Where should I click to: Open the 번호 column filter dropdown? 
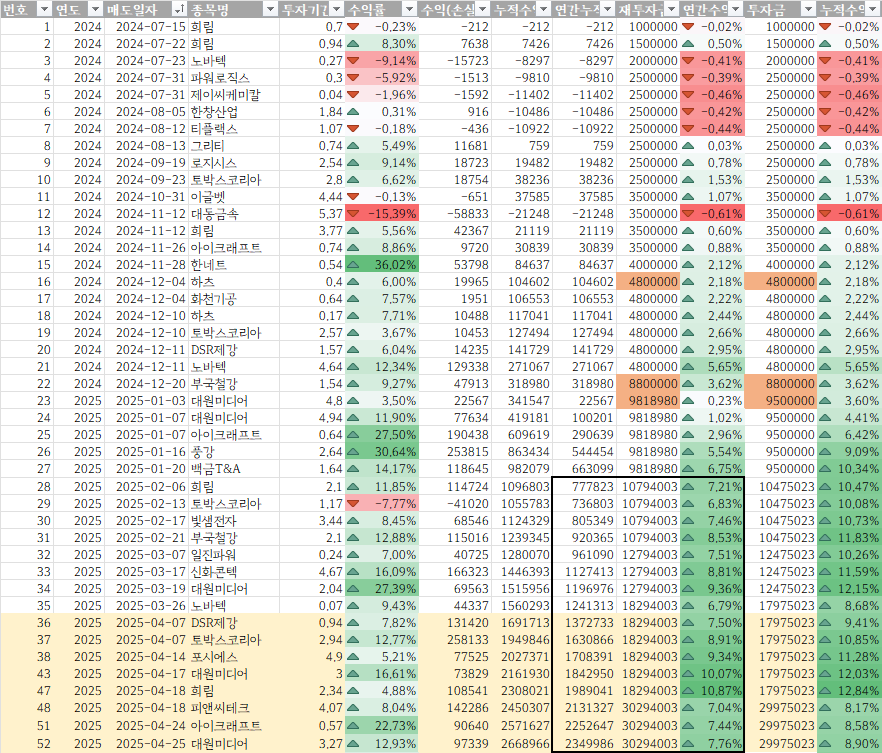tap(44, 9)
